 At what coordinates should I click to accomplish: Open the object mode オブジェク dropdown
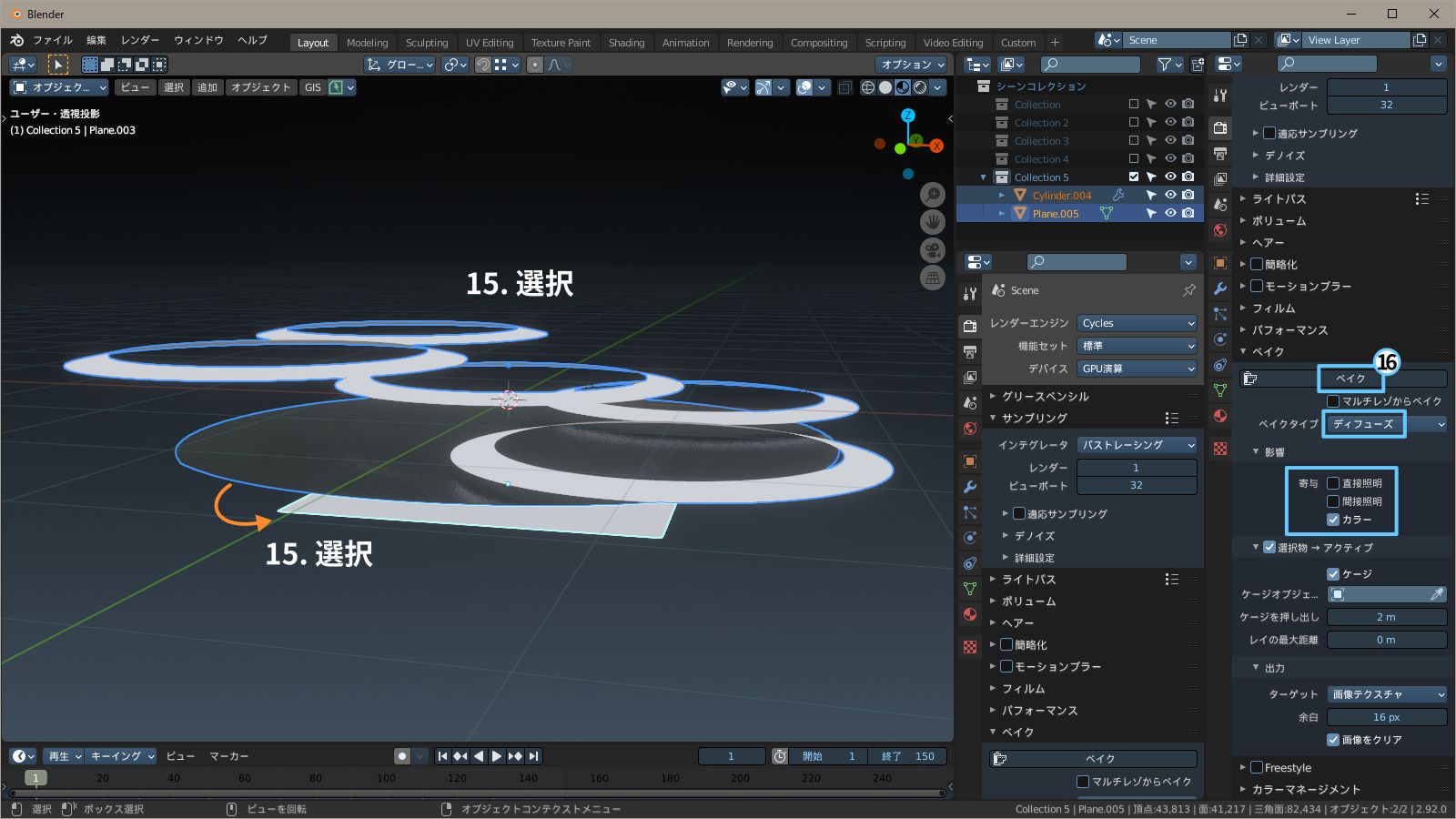[59, 87]
